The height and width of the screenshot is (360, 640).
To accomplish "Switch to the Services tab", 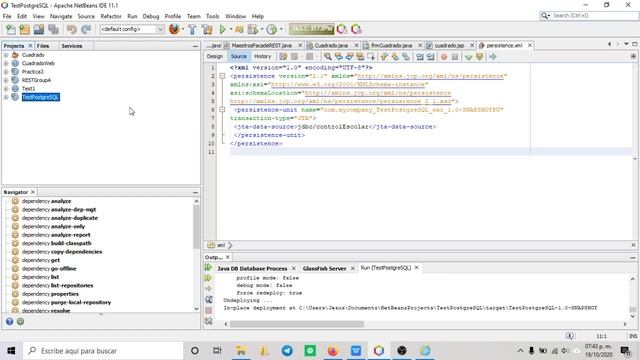I will [x=72, y=46].
